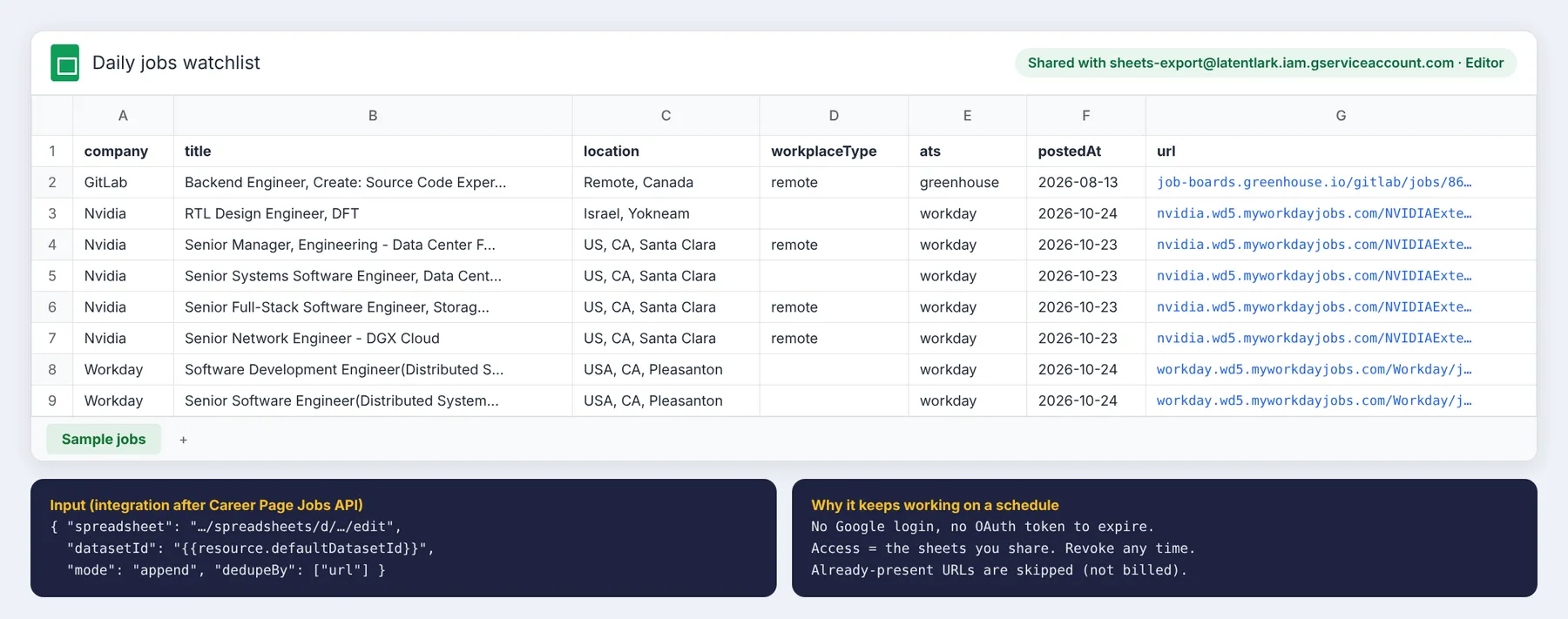Viewport: 1568px width, 619px height.
Task: Click 'Senior Systems Software Engineer, Data Cent...' cell
Action: click(x=373, y=276)
